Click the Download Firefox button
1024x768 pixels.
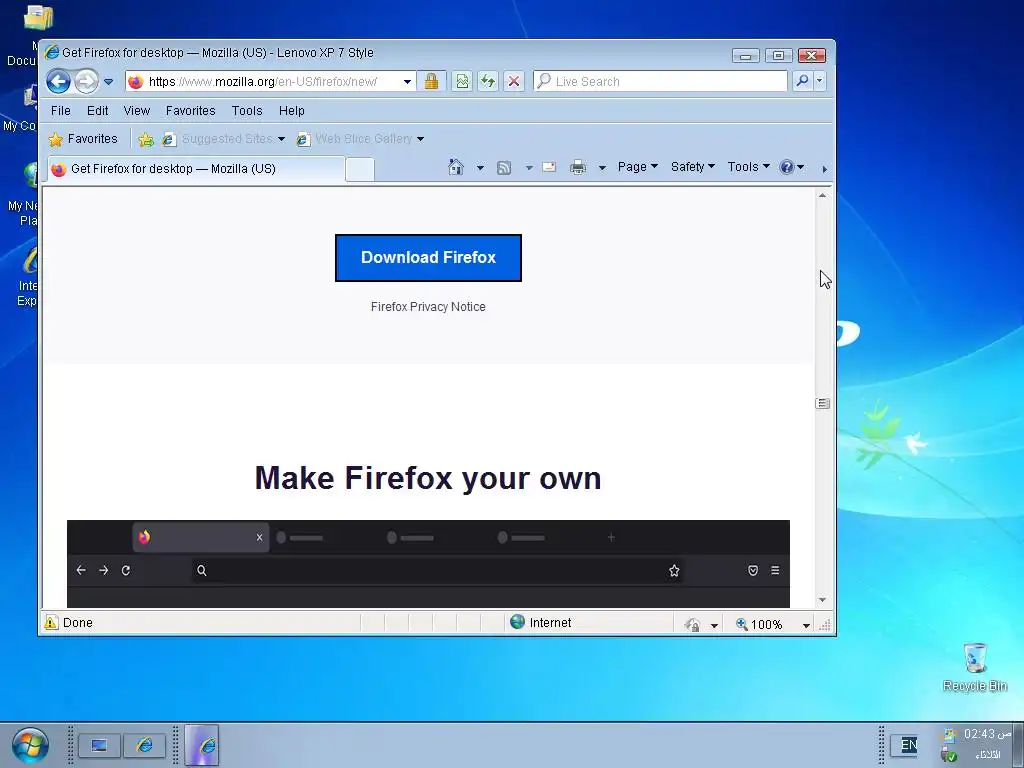point(428,257)
